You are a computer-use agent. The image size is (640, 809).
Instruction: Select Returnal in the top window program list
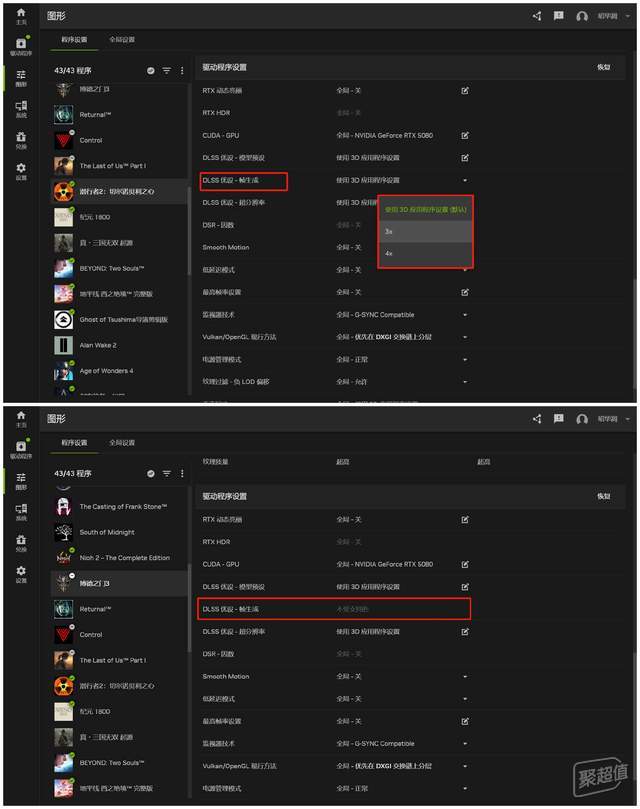pyautogui.click(x=120, y=115)
